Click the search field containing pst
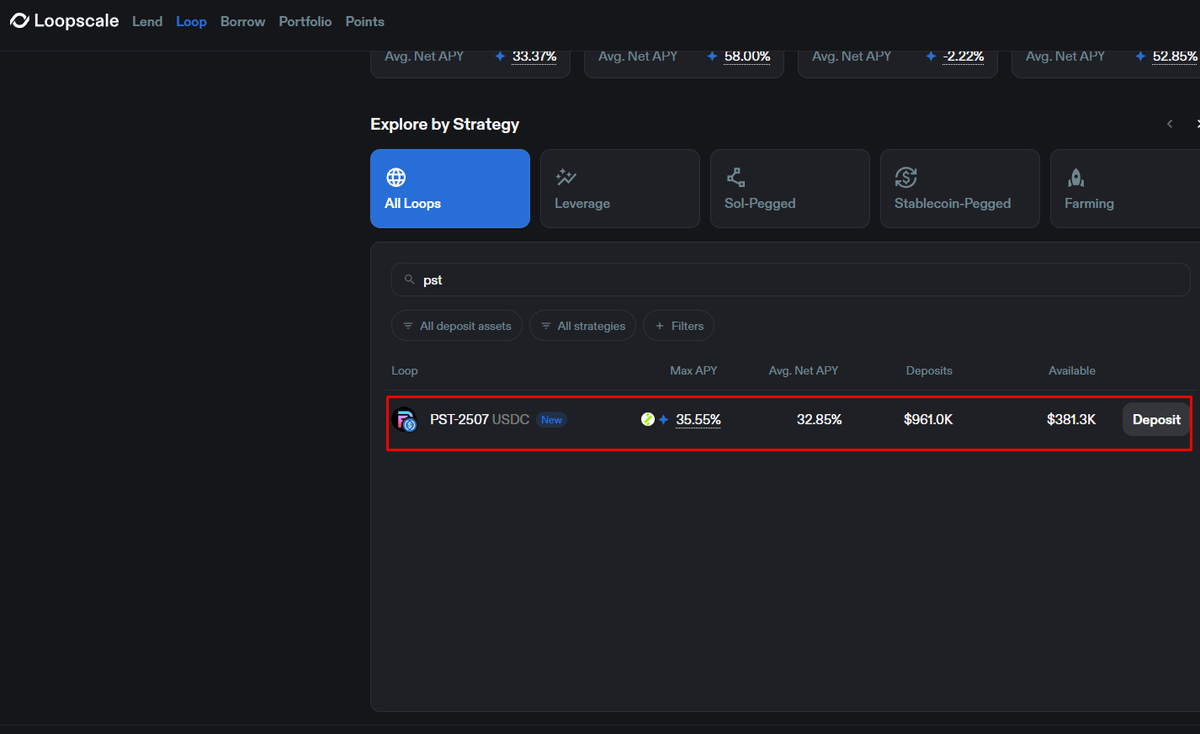 point(790,280)
